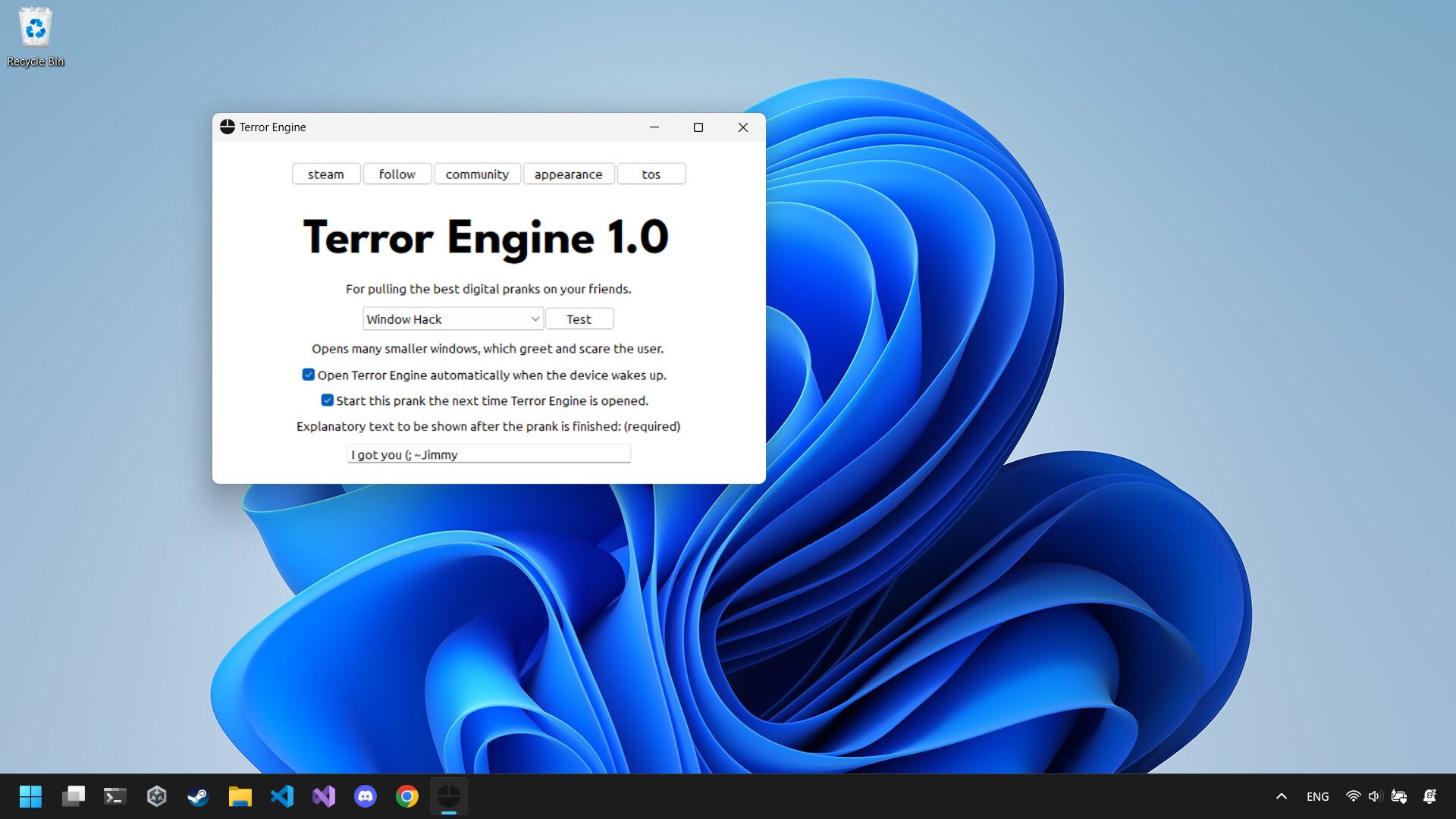Click the steam button

[326, 174]
